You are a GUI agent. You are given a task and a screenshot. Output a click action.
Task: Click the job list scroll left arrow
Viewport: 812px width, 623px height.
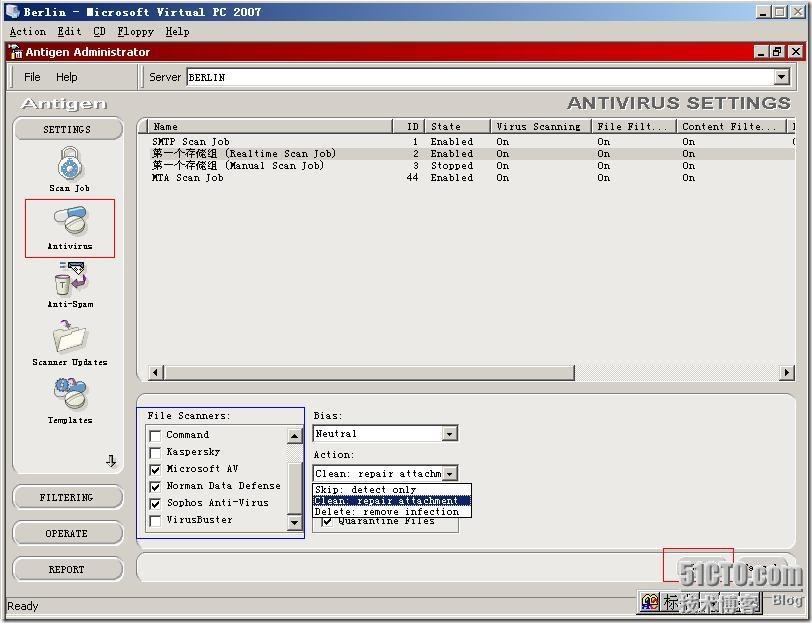click(x=155, y=372)
